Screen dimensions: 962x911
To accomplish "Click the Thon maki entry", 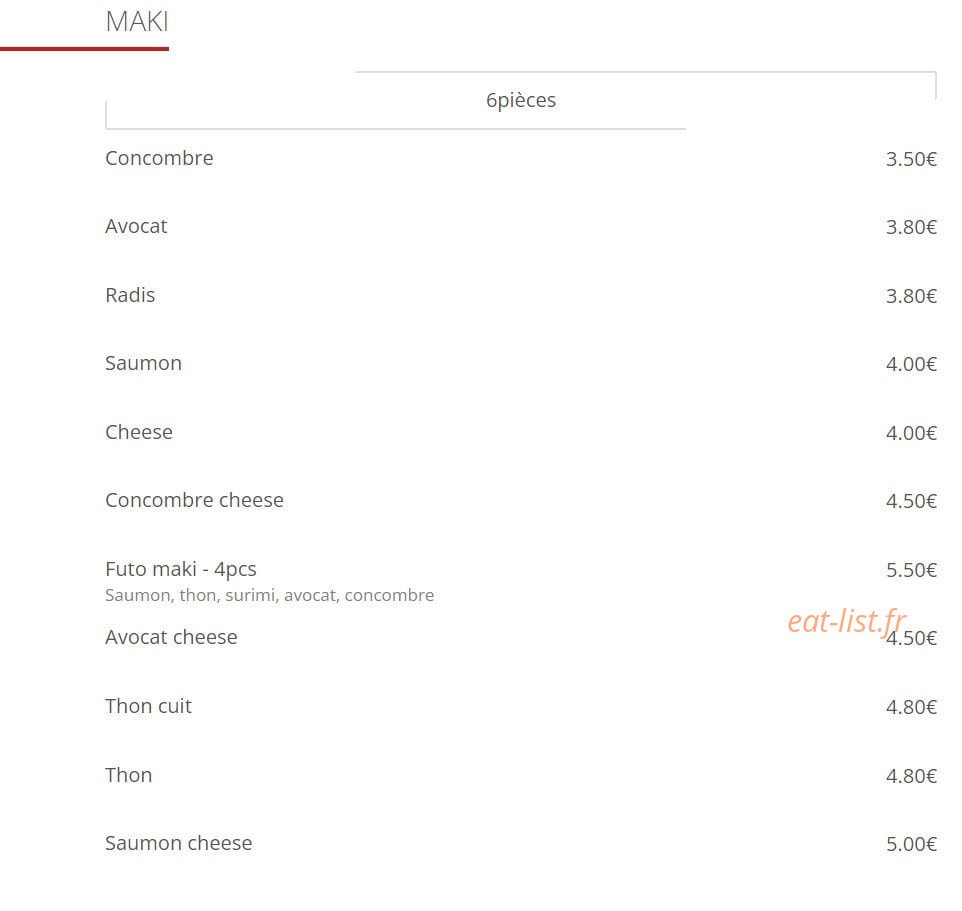I will coord(128,775).
